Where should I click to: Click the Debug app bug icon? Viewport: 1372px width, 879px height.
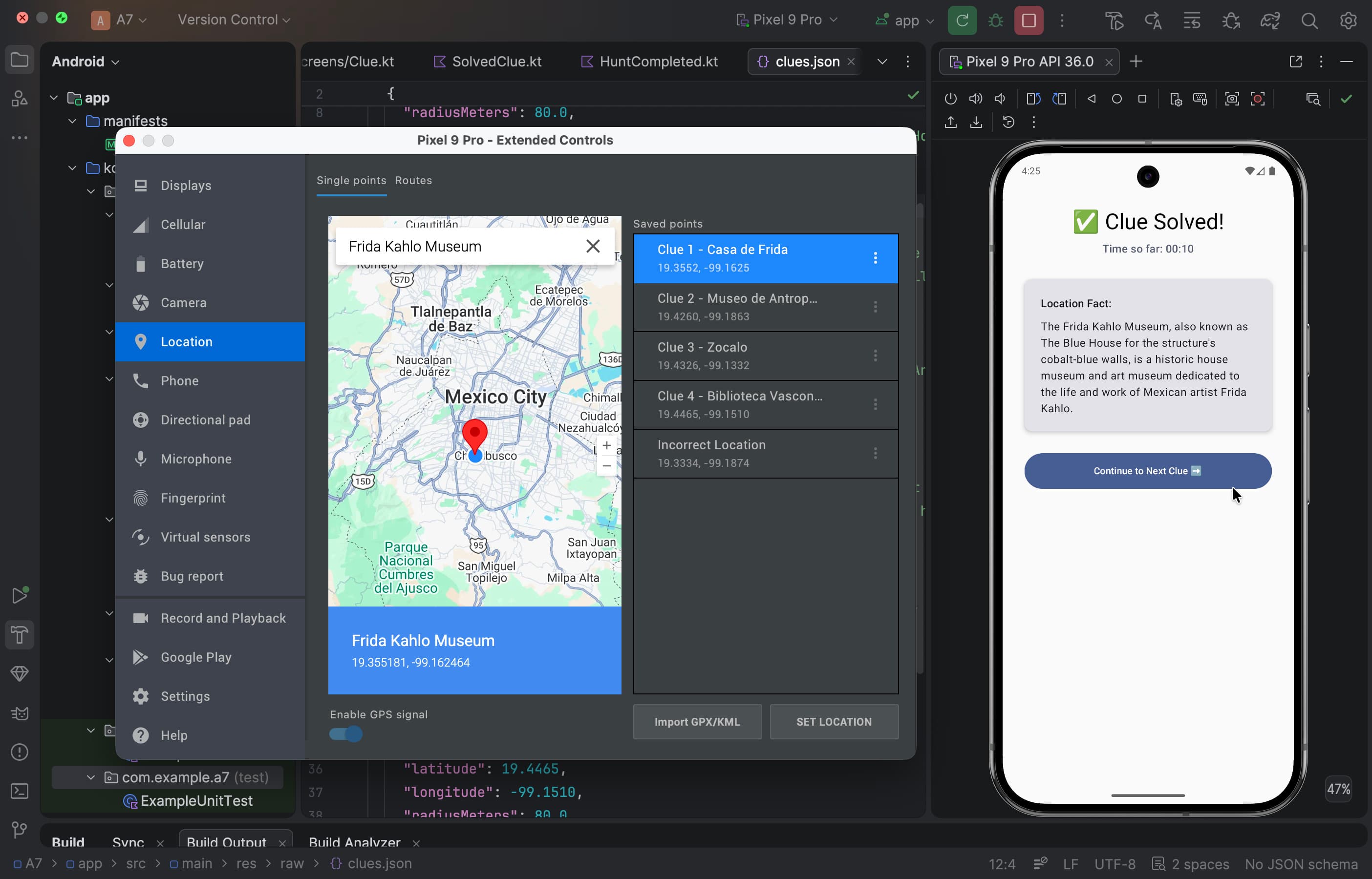(x=996, y=21)
